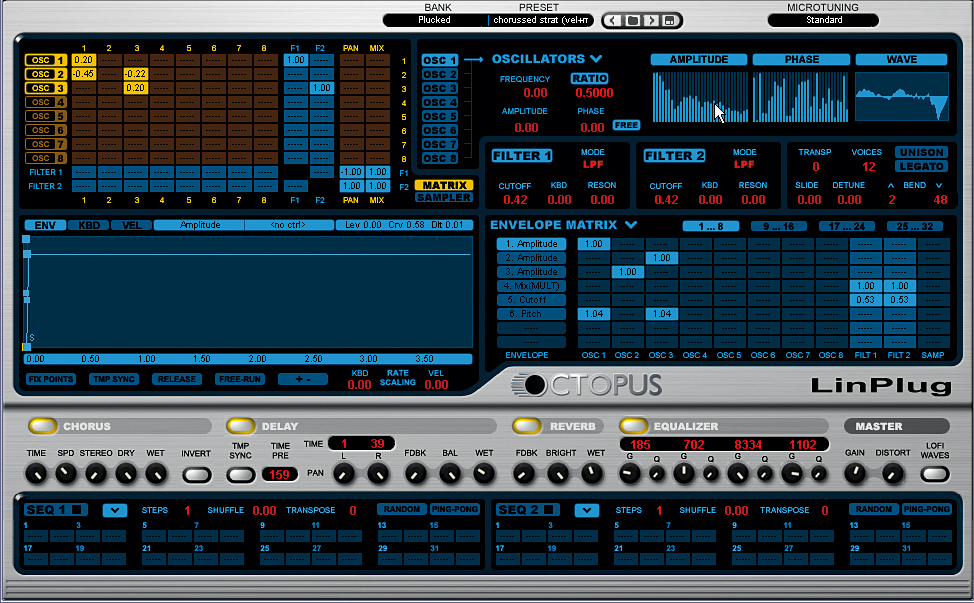The image size is (974, 603).
Task: Open the OSCILLATORS section dropdown arrow
Action: tap(596, 59)
